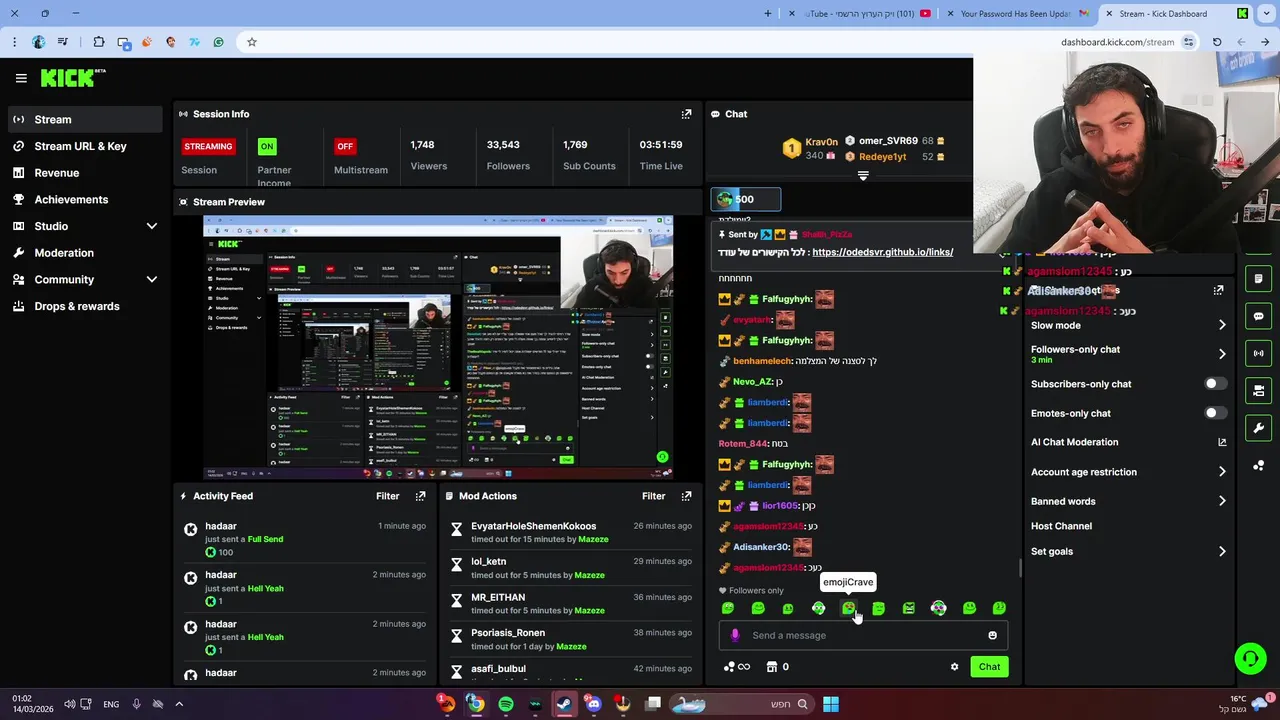Click the Windows Start button

(x=831, y=704)
